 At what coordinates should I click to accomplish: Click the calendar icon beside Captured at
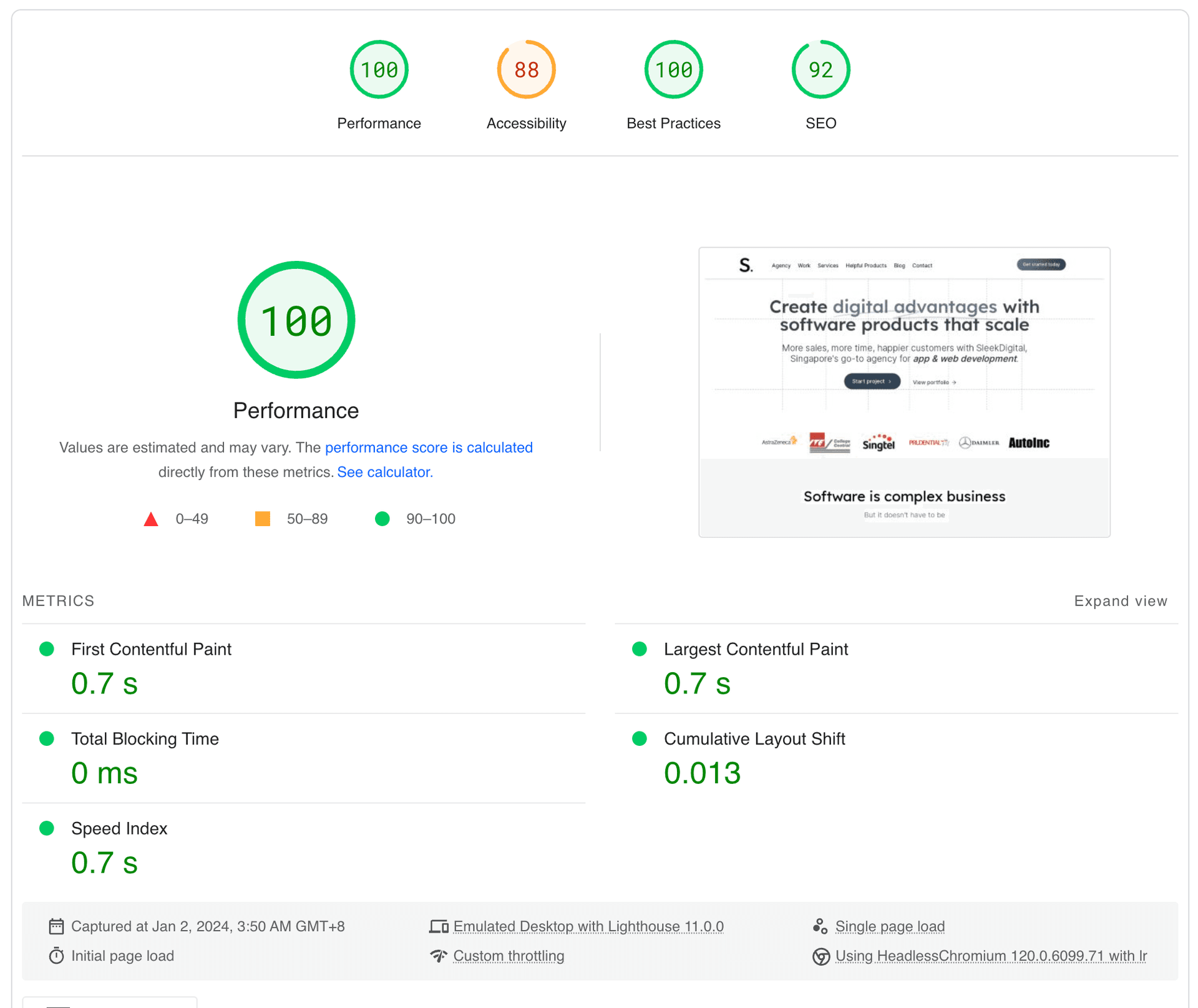point(56,926)
